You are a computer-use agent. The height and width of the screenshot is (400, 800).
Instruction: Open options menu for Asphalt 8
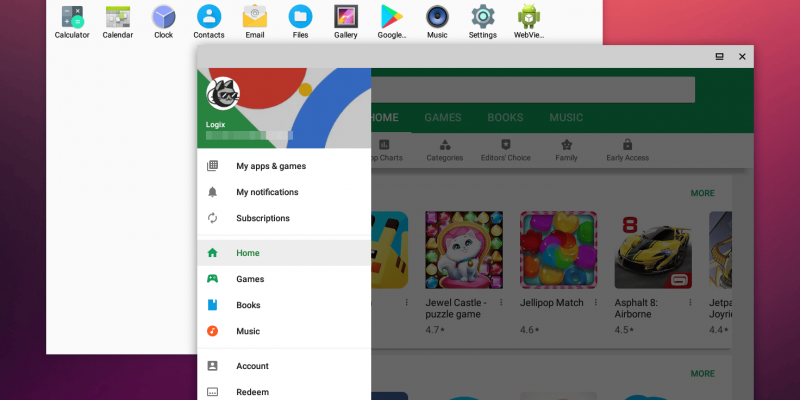[690, 302]
